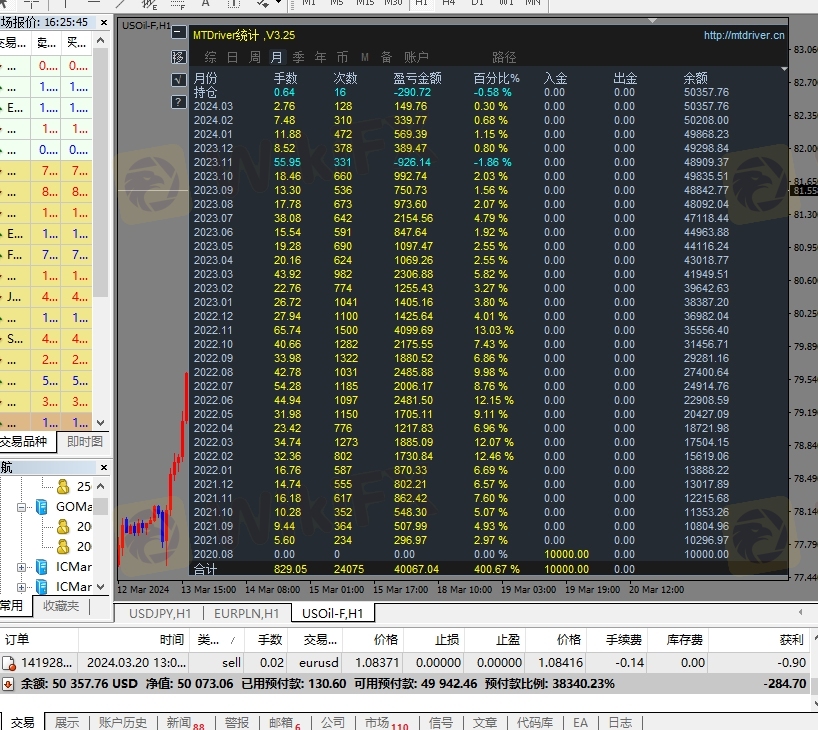
Task: Click the GOMa broker server icon
Action: (42, 507)
